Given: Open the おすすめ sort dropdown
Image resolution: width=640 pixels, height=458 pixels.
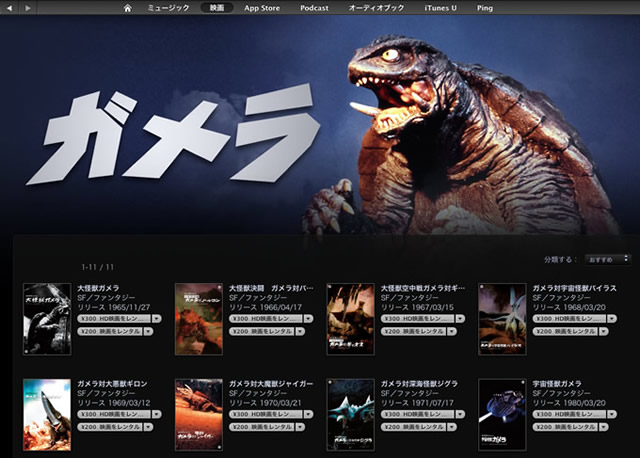Looking at the screenshot, I should [607, 259].
